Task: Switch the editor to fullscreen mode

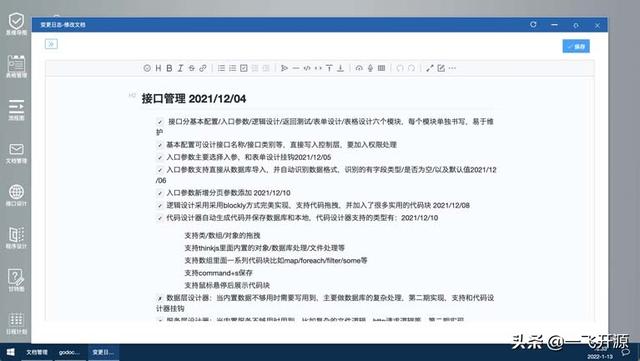Action: point(430,68)
